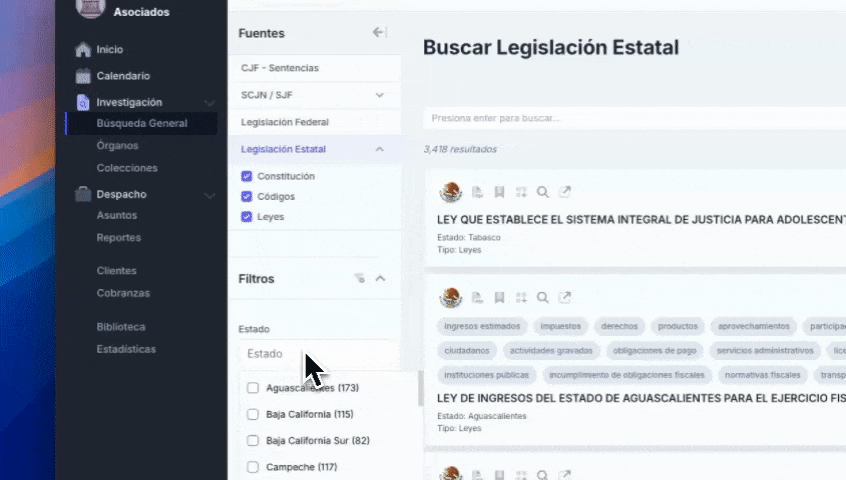Download PDF of Ley de Ingresos Aguascalientes

[477, 297]
